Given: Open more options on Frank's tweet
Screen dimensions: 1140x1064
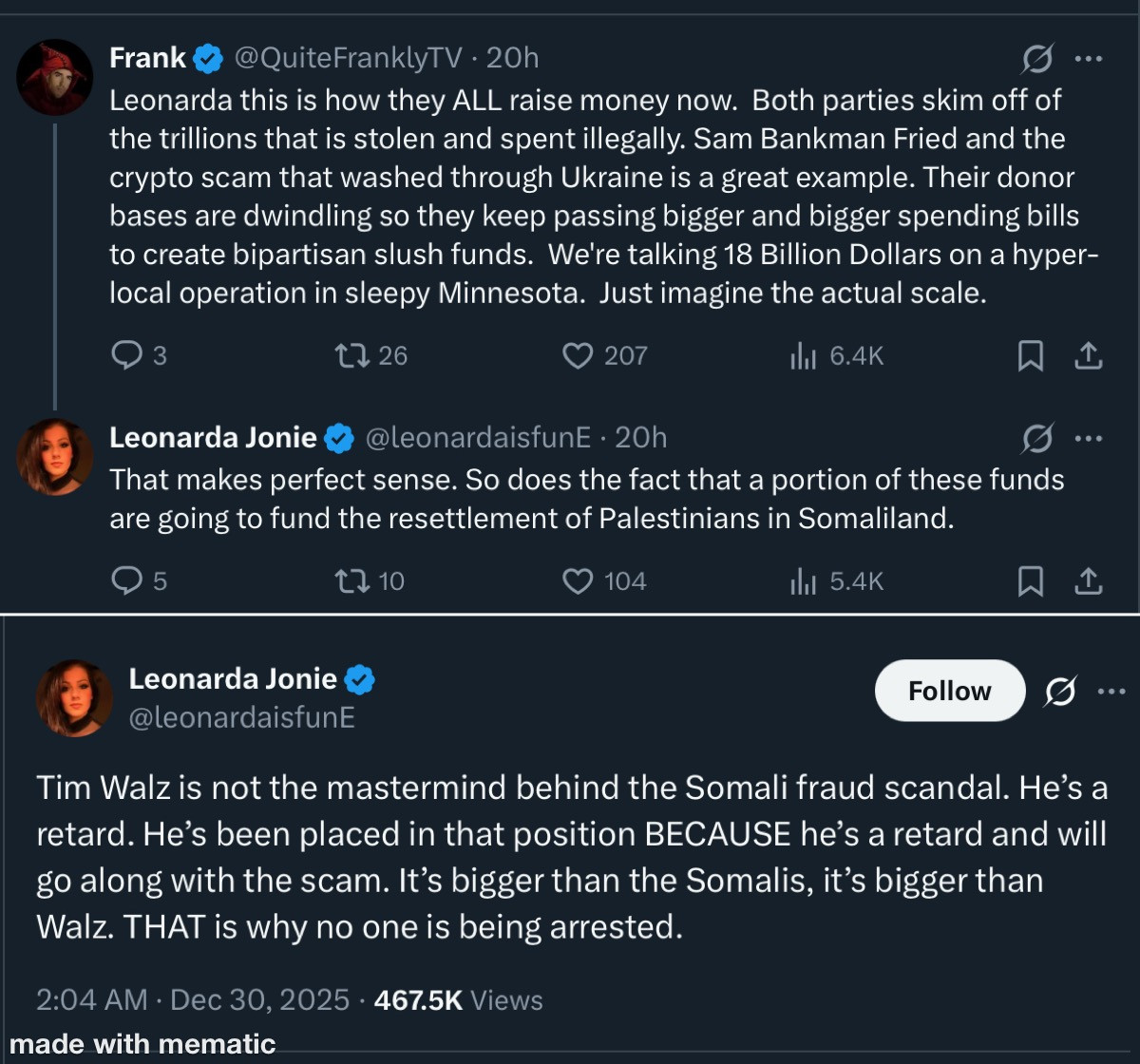Looking at the screenshot, I should point(1089,59).
